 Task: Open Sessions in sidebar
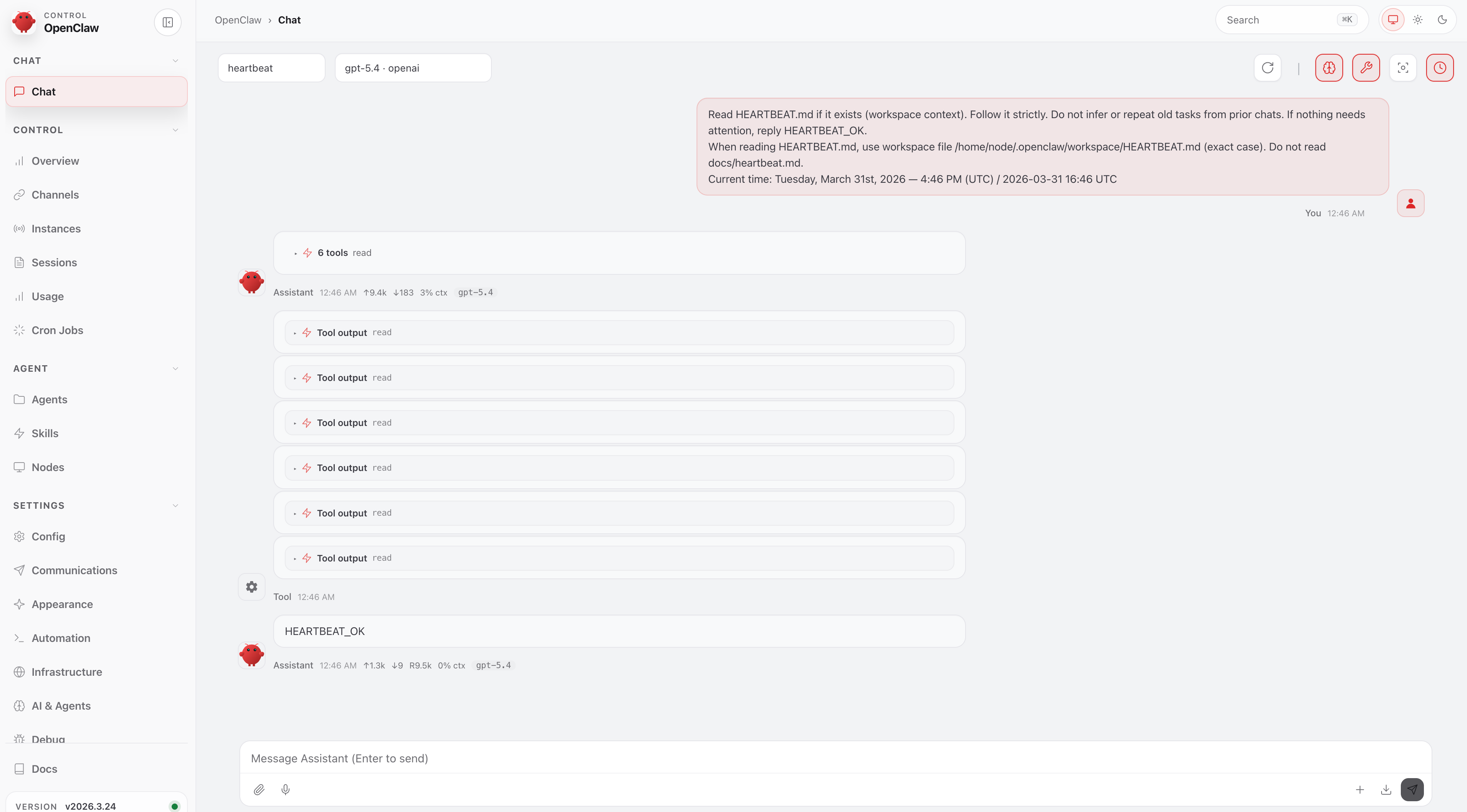coord(96,262)
